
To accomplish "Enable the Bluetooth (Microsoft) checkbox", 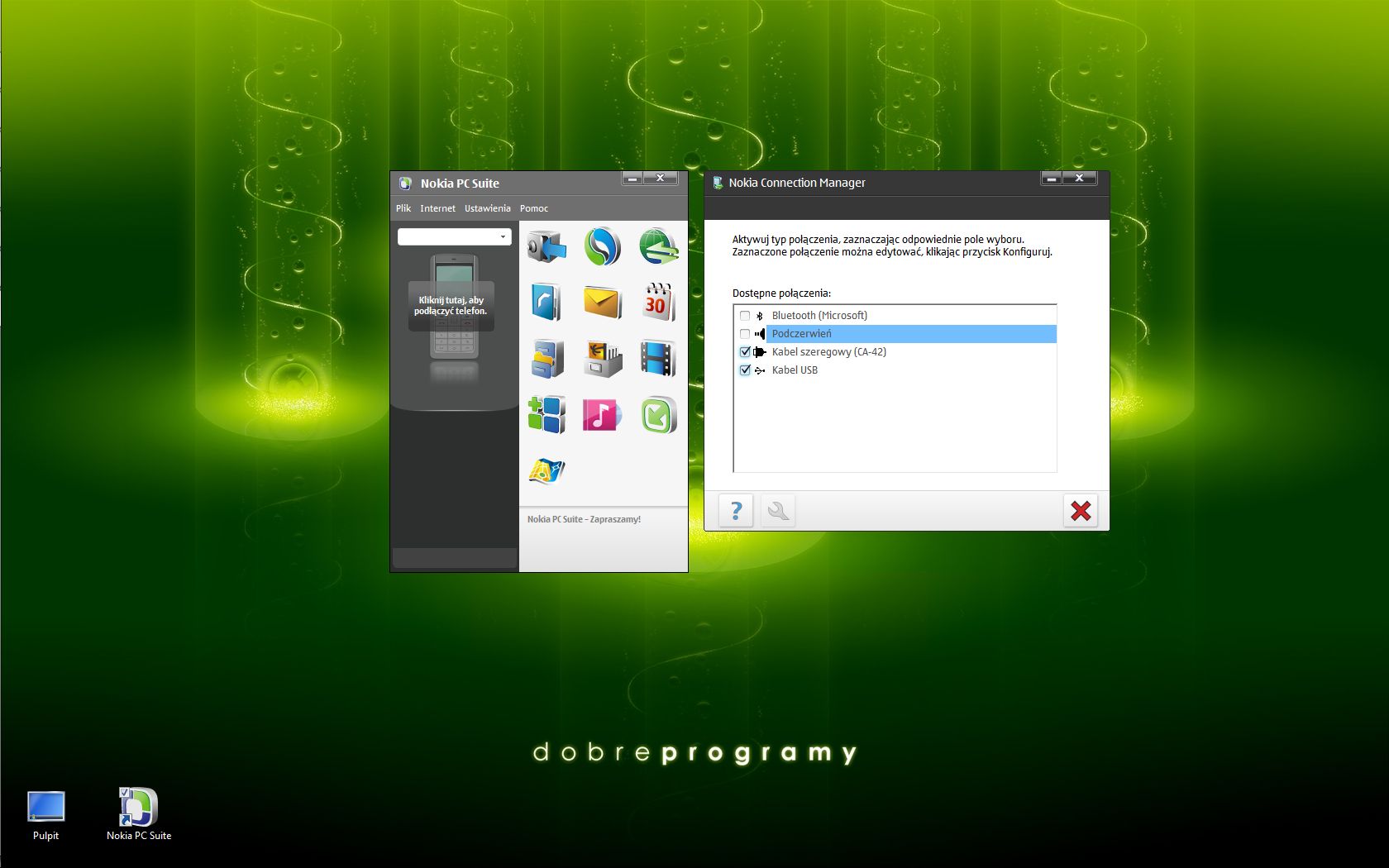I will tap(745, 316).
